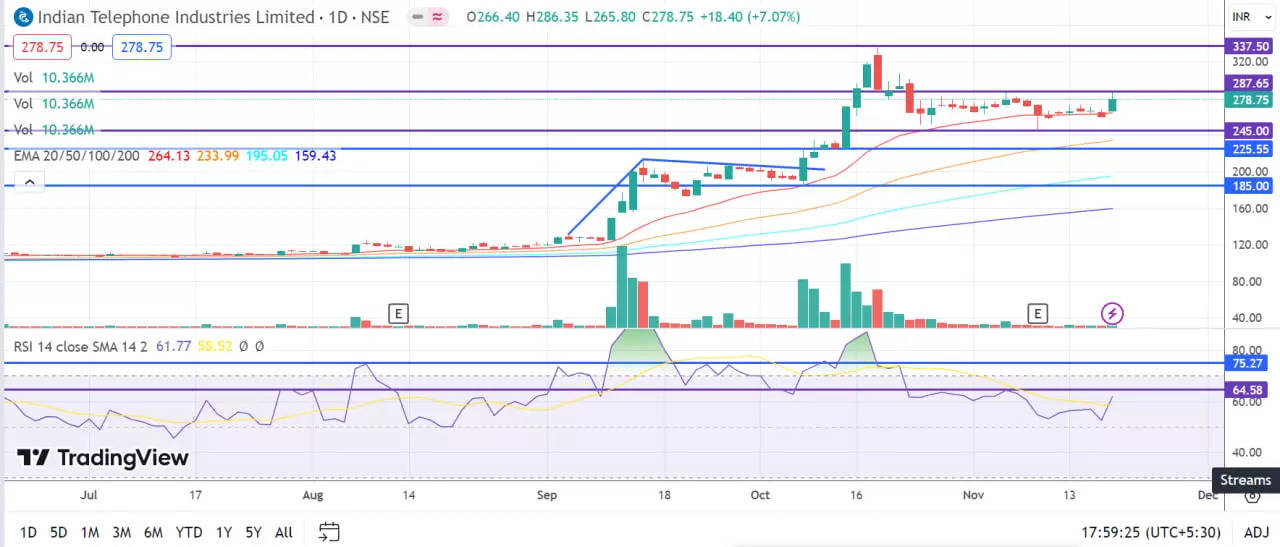Click the red 264.13 EMA 20 value
Screen dimensions: 1280x547
click(168, 155)
